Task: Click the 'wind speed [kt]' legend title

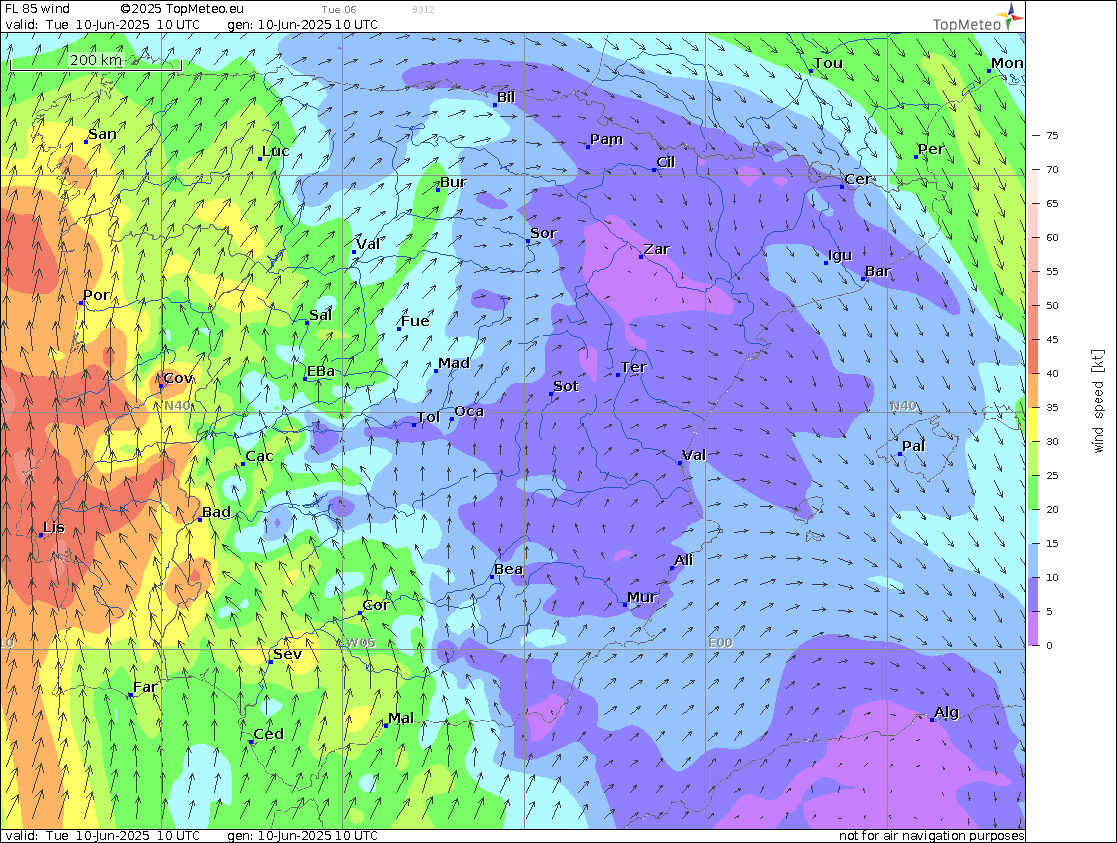Action: (x=1098, y=401)
